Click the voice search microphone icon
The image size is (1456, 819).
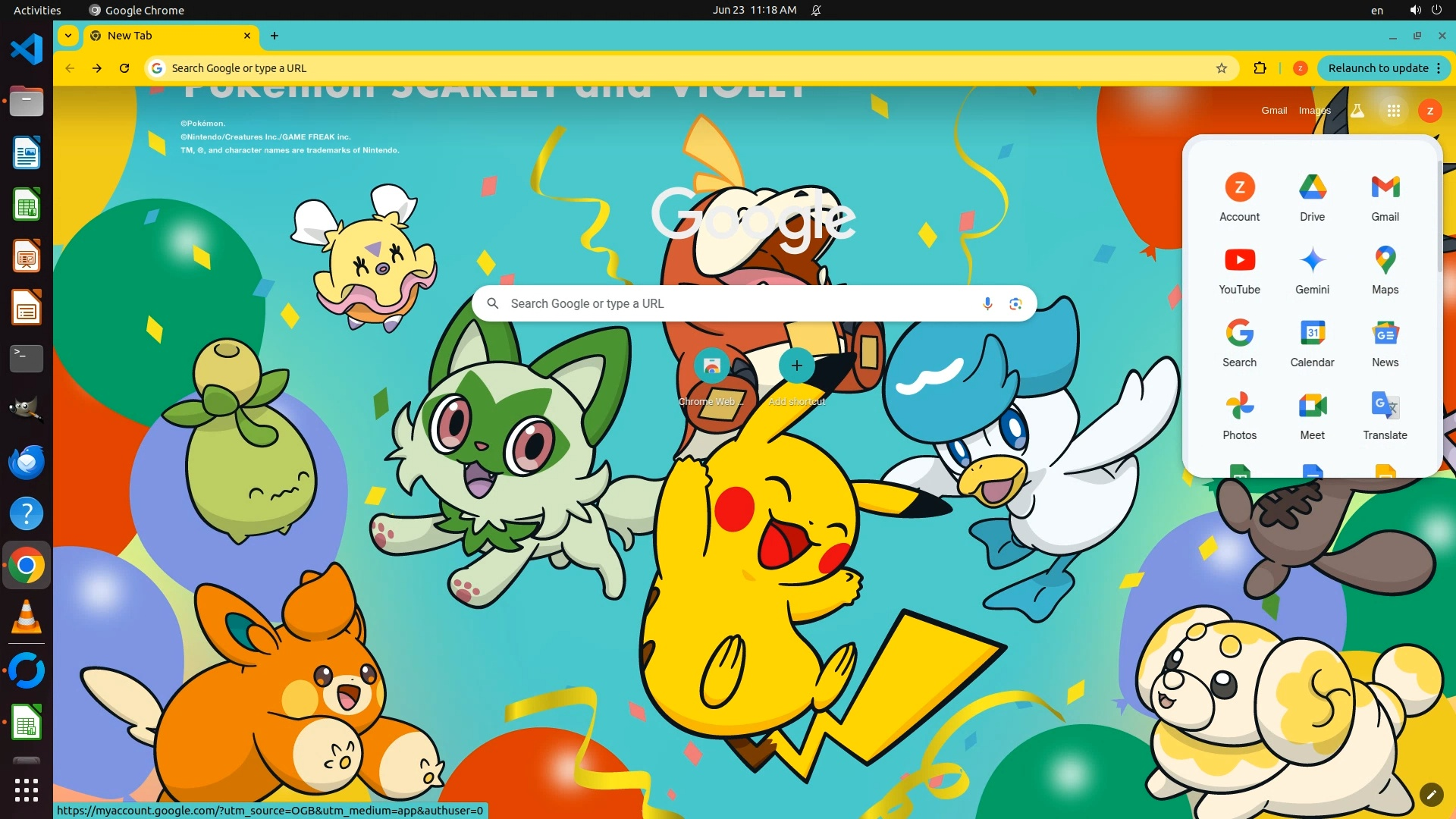[x=987, y=304]
